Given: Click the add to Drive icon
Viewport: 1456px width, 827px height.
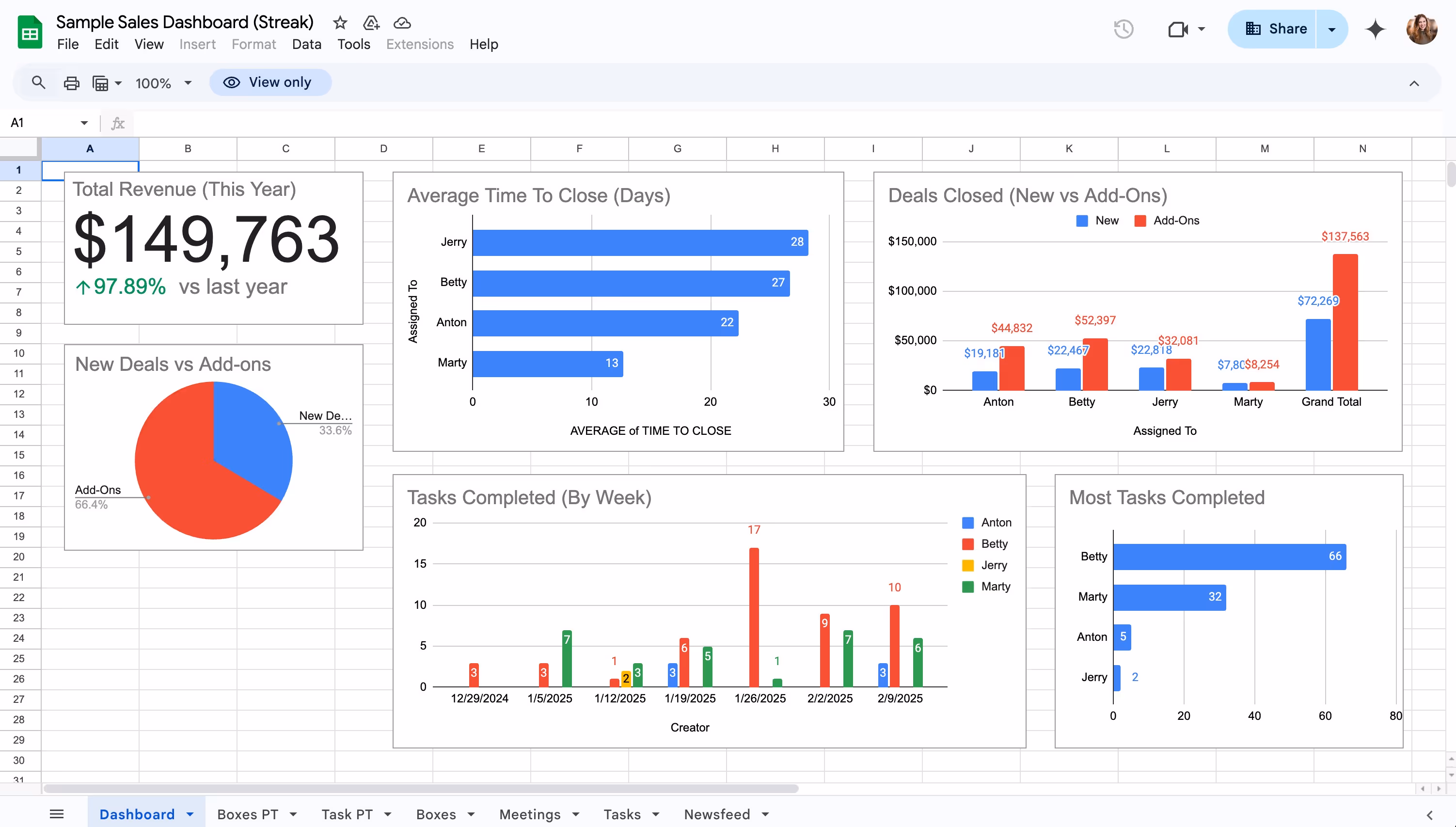Looking at the screenshot, I should pyautogui.click(x=371, y=23).
